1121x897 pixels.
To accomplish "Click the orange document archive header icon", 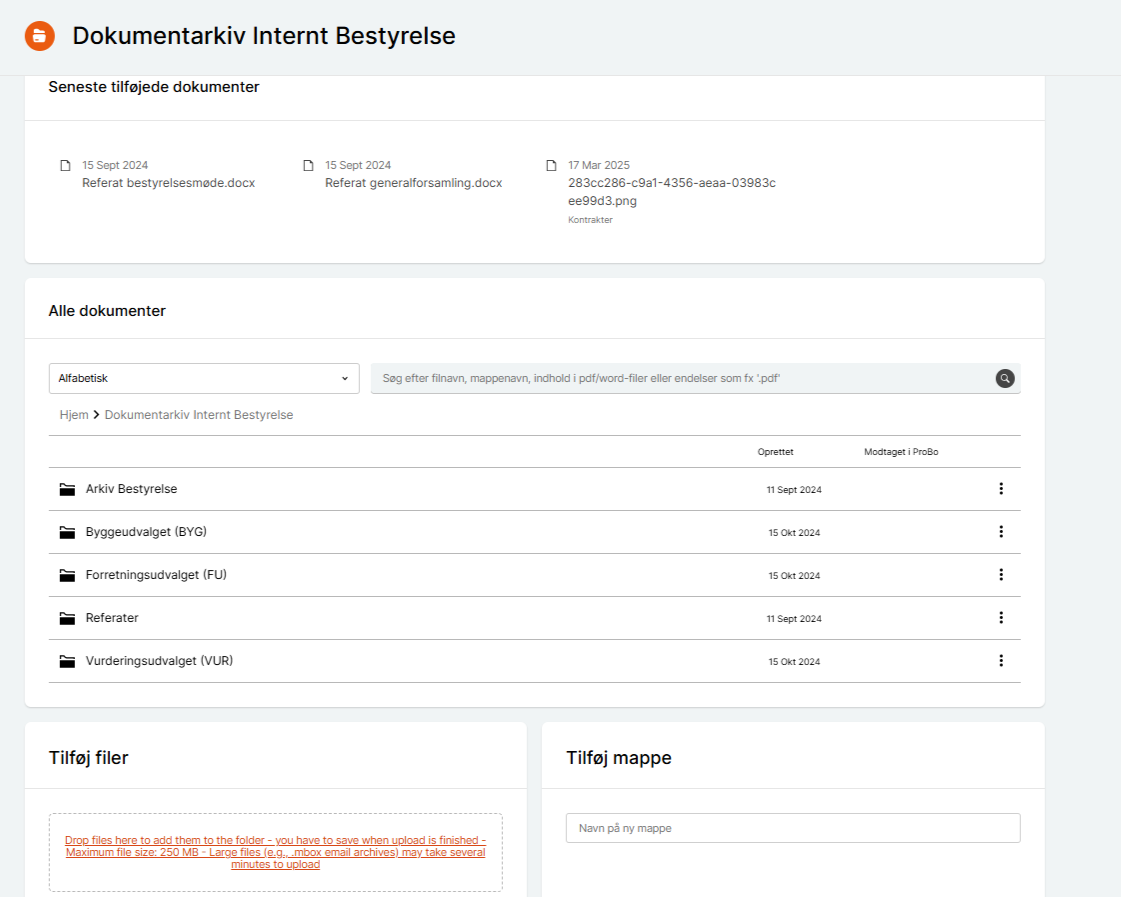I will [40, 36].
